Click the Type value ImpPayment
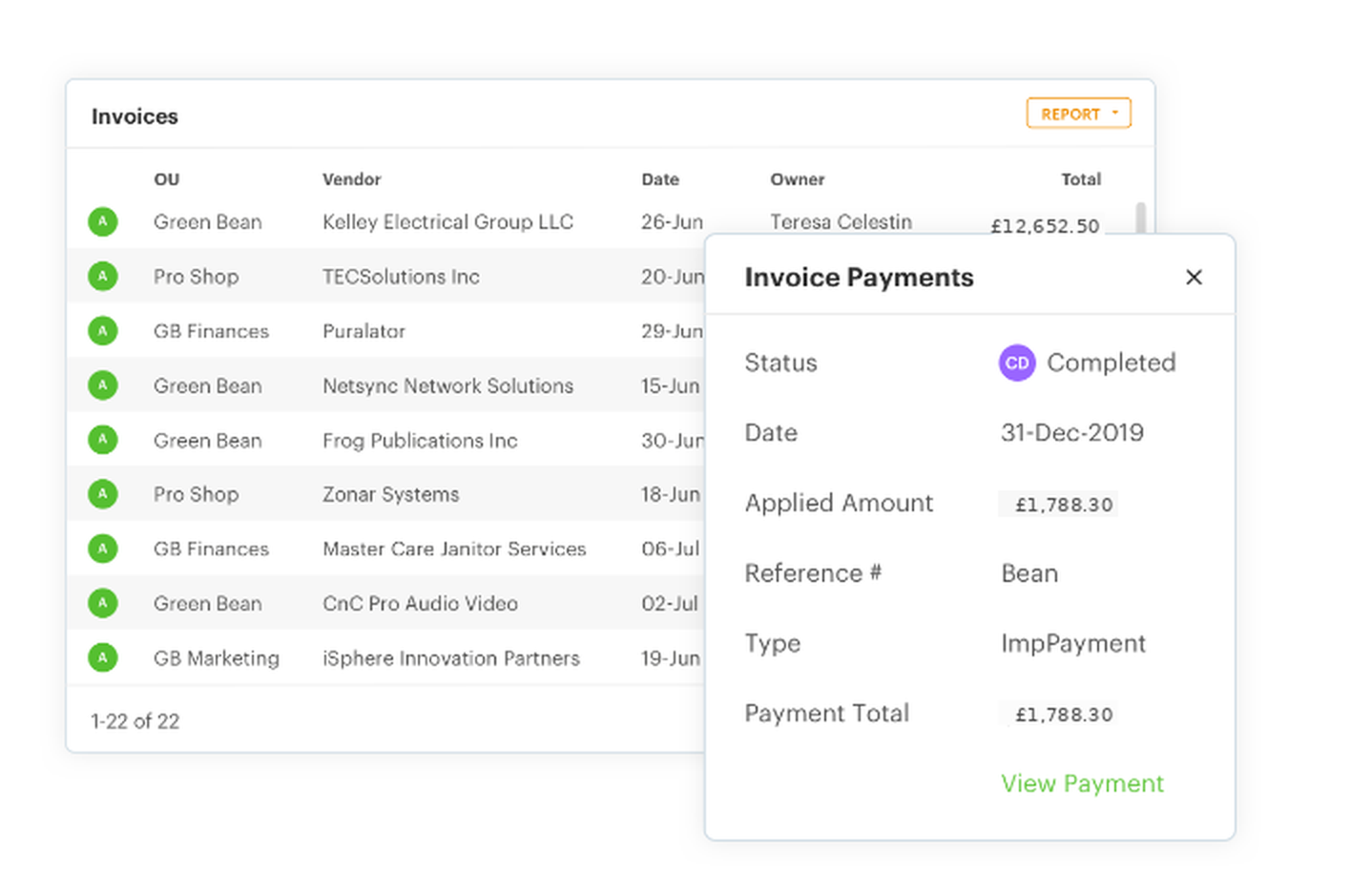Screen dimensions: 1372x872 (x=1072, y=643)
